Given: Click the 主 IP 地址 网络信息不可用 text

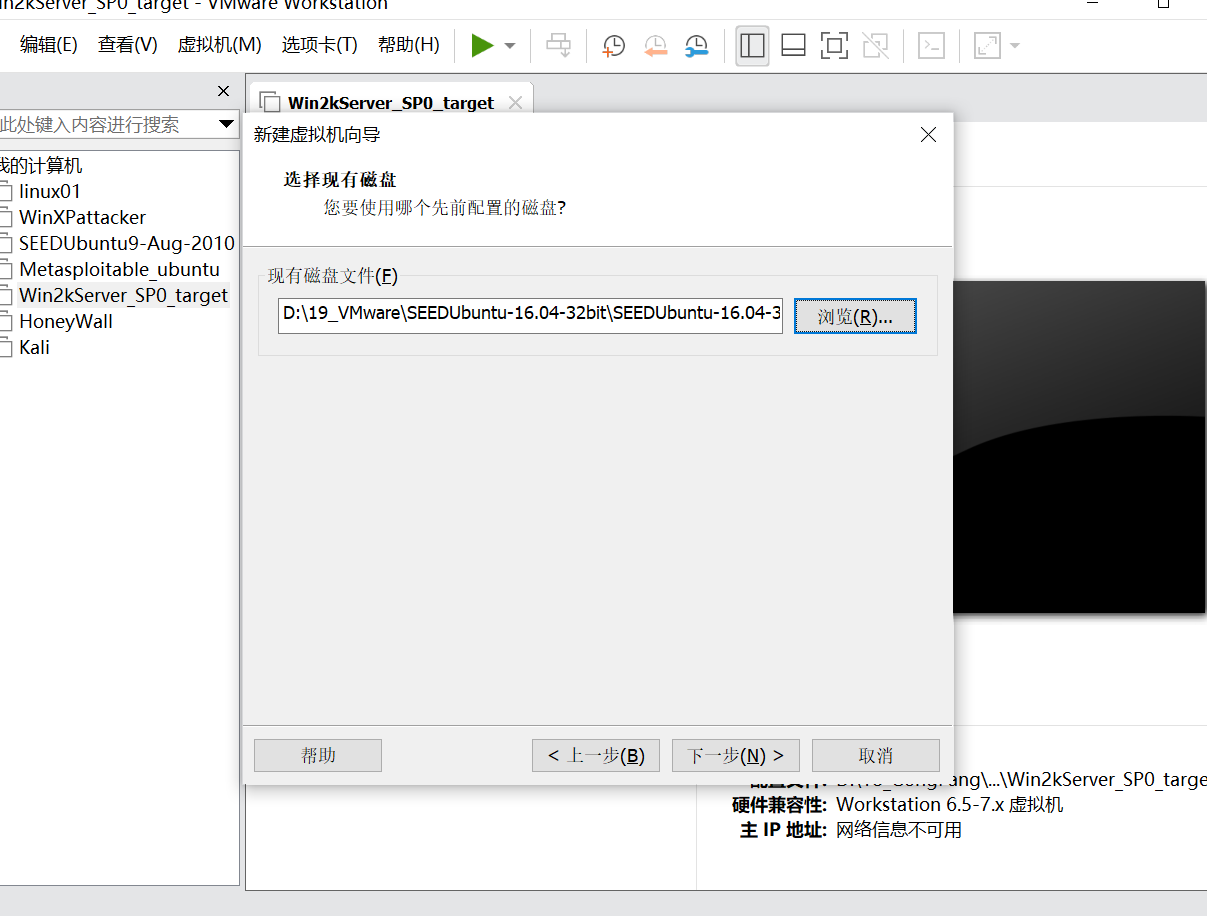Looking at the screenshot, I should pyautogui.click(x=851, y=830).
